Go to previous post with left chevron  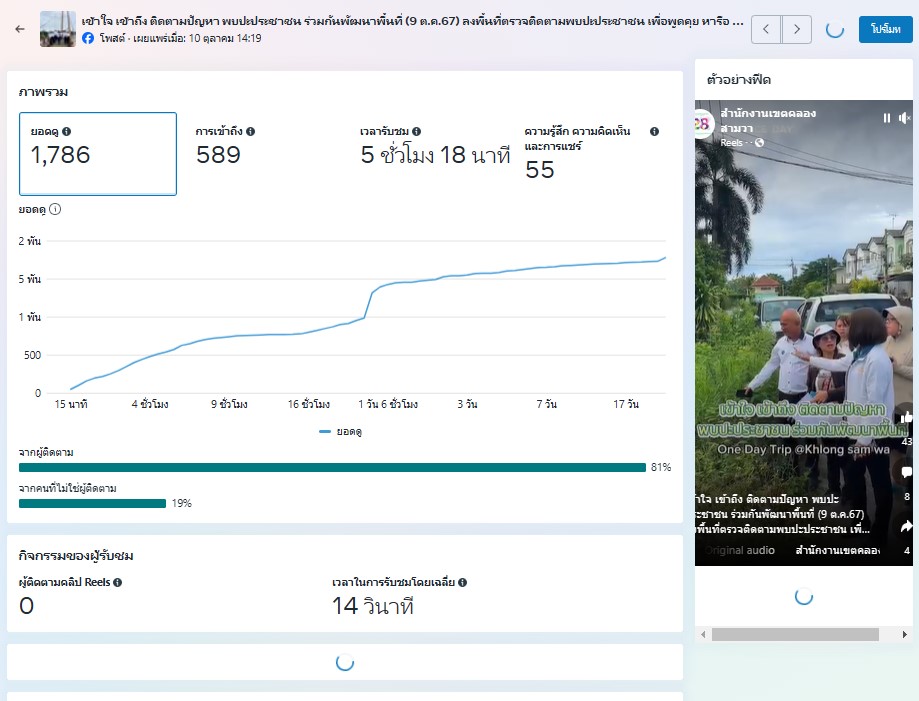[765, 29]
